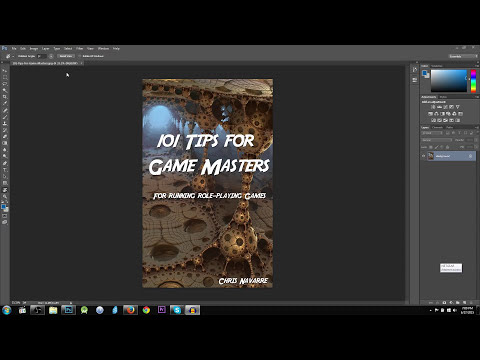The image size is (480, 360).
Task: Open the Layer menu
Action: pos(46,48)
